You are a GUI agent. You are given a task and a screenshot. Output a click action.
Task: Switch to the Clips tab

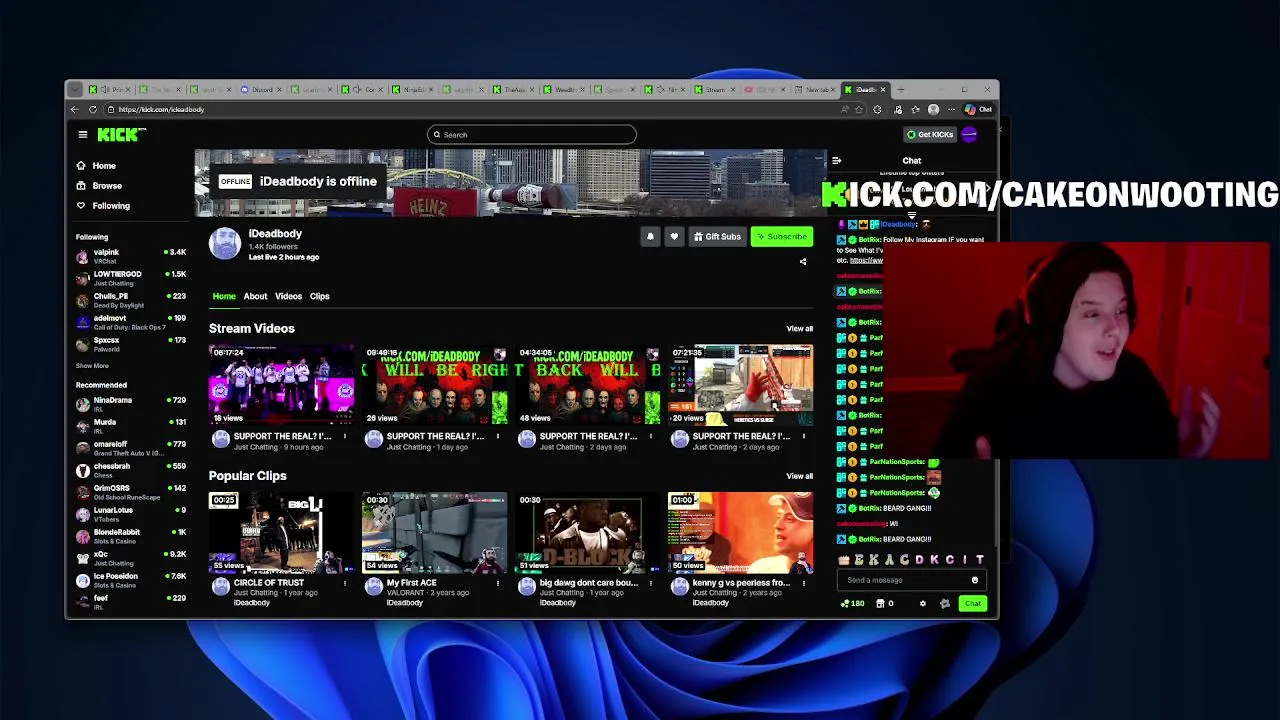(319, 296)
